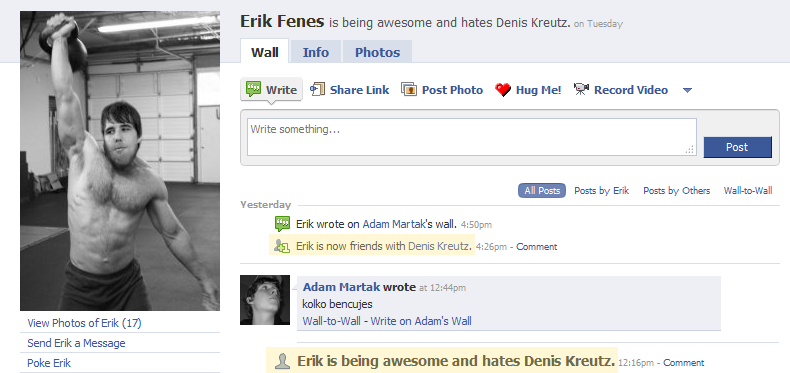Viewport: 790px width, 373px height.
Task: Click the status icon beside Erik is being awesome
Action: tap(283, 361)
